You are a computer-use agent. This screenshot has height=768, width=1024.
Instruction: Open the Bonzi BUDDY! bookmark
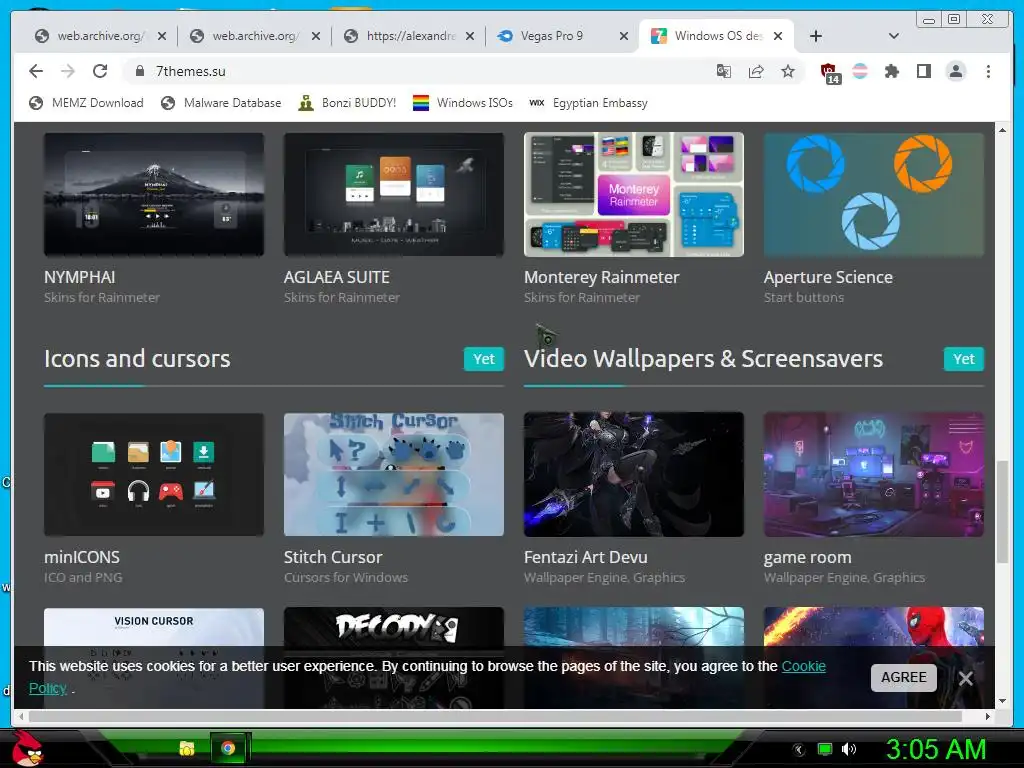click(x=347, y=103)
